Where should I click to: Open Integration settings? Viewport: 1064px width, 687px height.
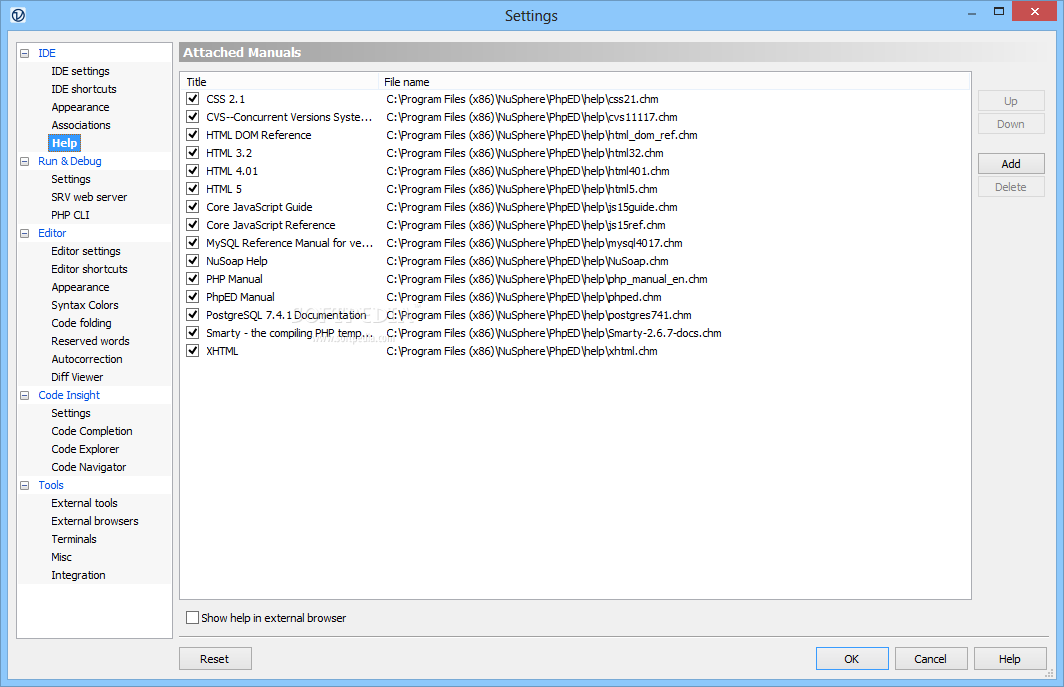78,575
